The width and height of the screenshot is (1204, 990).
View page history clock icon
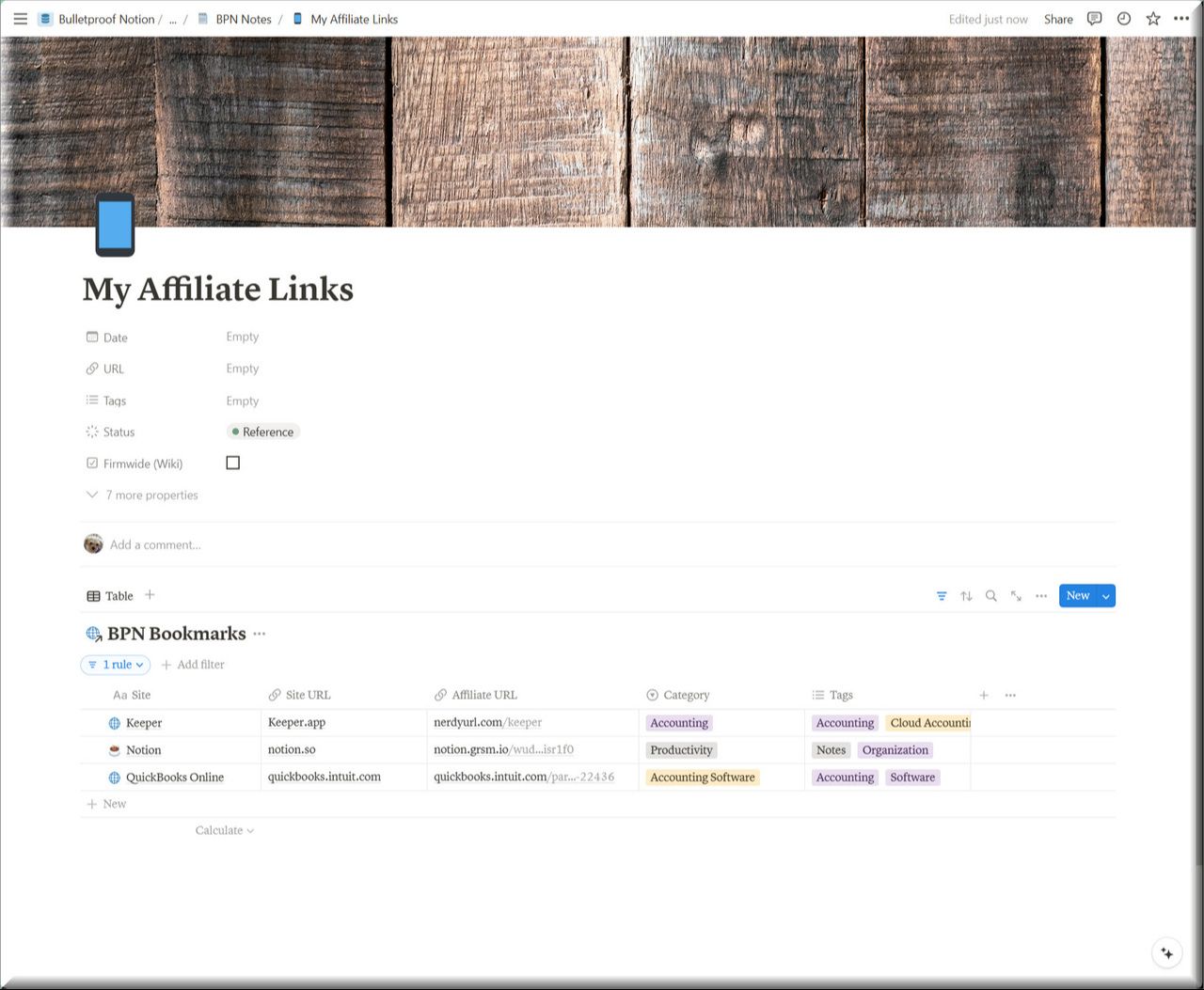(1124, 19)
